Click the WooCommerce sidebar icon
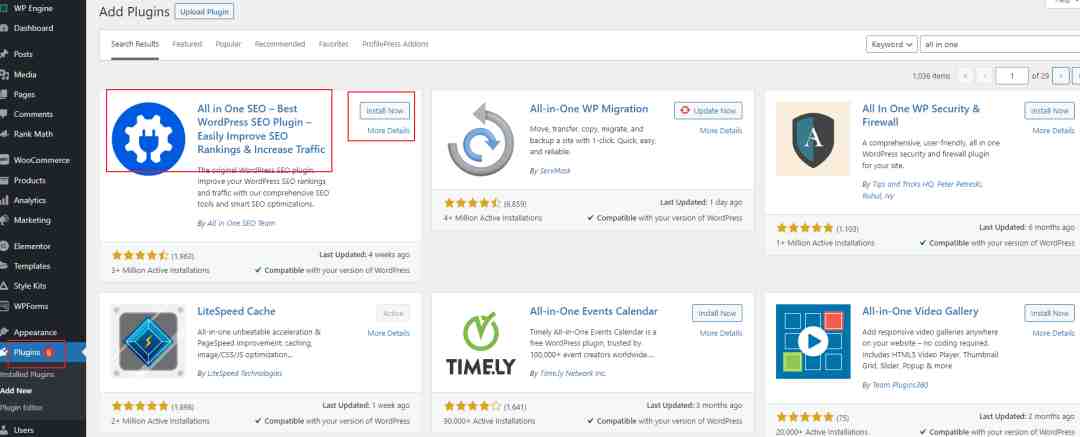The width and height of the screenshot is (1080, 437). (5, 160)
